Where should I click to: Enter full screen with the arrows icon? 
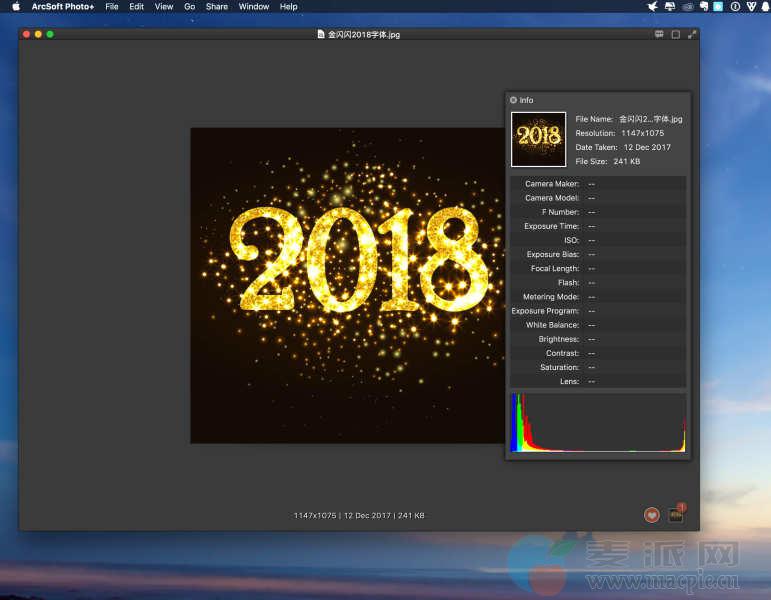click(691, 34)
